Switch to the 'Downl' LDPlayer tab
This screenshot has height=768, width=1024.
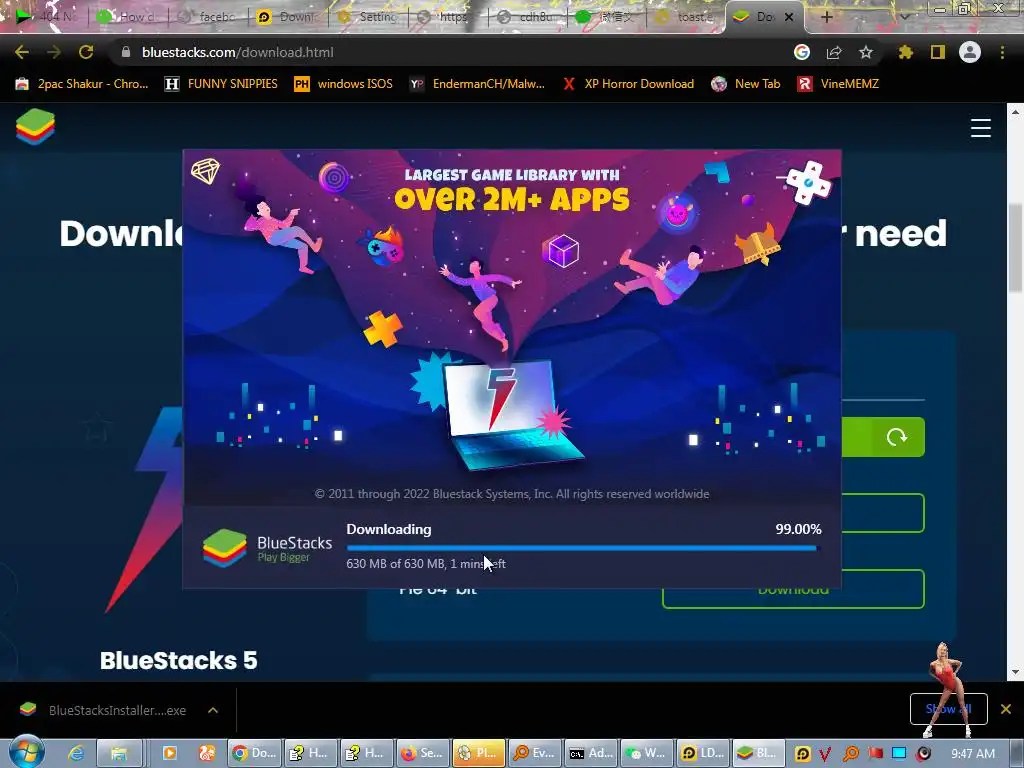(289, 17)
